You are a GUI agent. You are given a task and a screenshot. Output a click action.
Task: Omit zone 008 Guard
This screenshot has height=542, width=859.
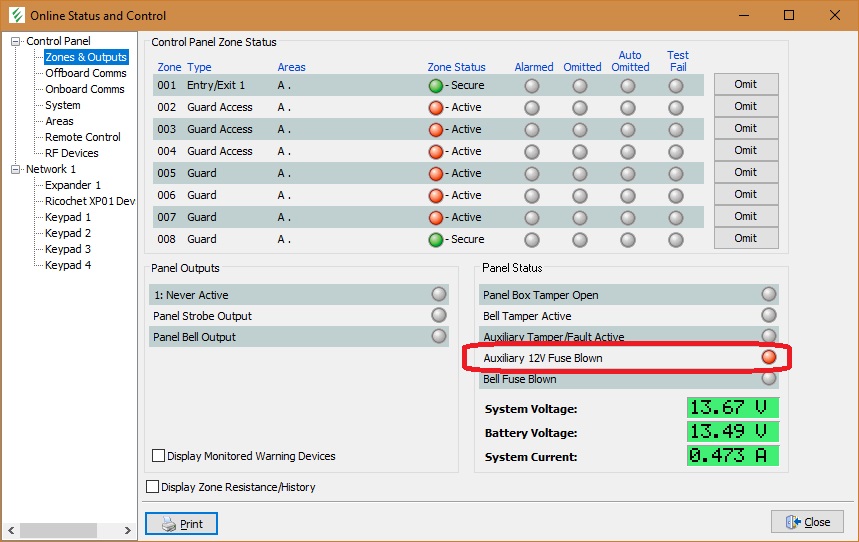(746, 238)
